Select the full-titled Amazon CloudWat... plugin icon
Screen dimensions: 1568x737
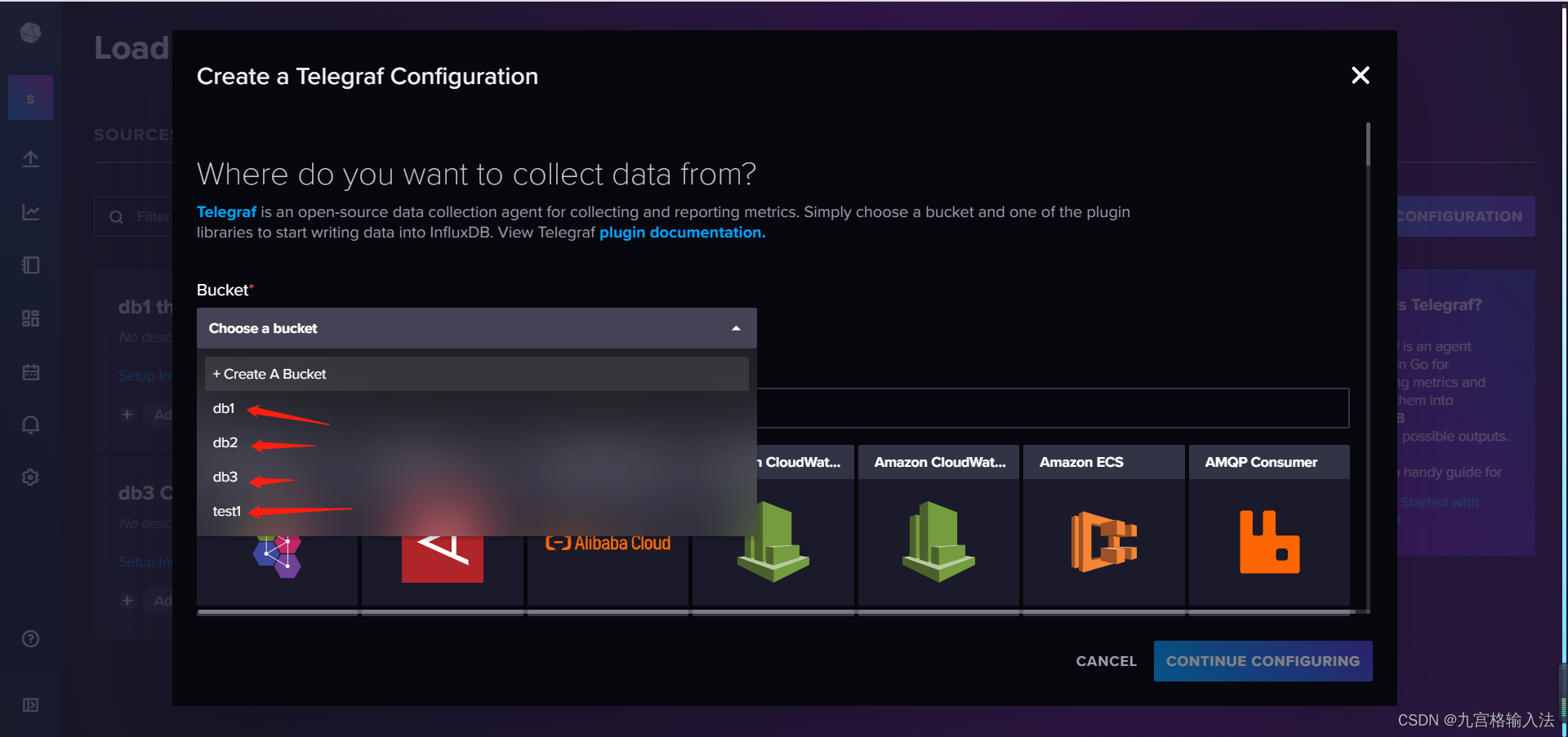pyautogui.click(x=938, y=541)
